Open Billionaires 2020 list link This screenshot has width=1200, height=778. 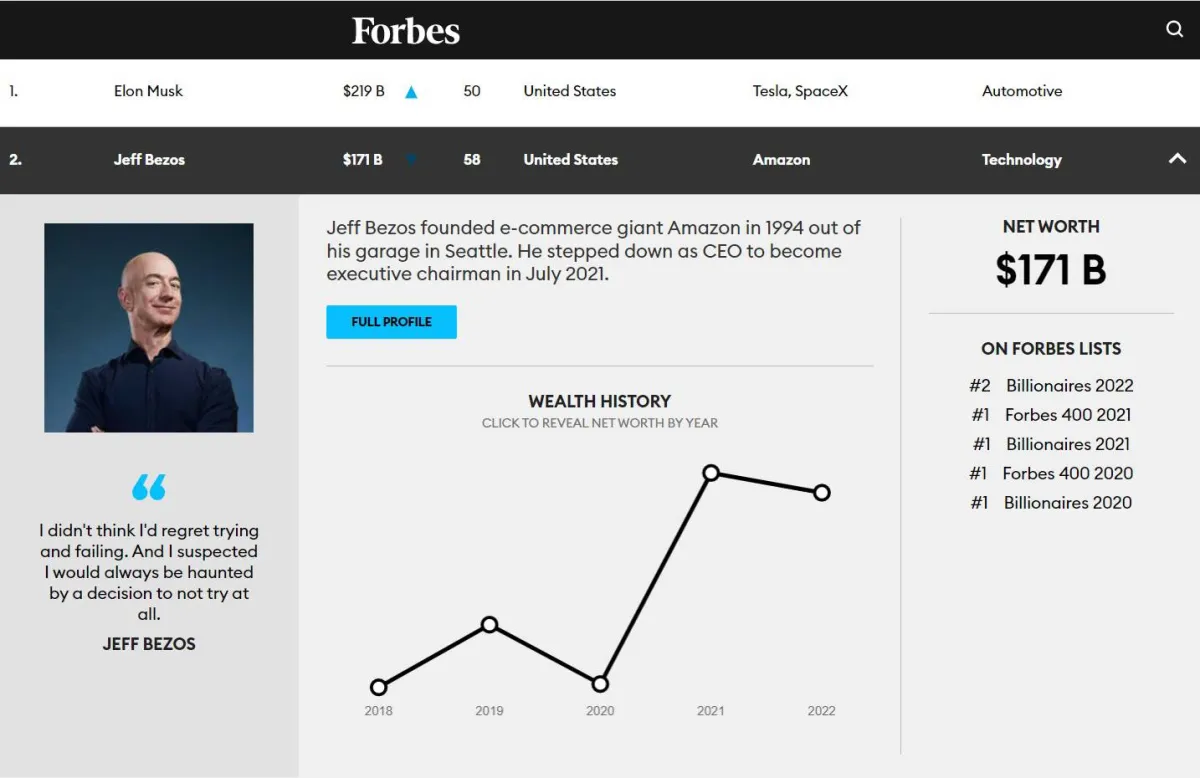tap(1067, 503)
